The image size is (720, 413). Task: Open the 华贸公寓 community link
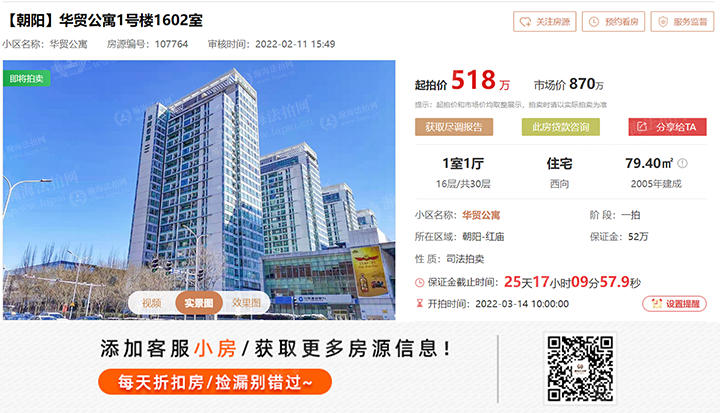[x=481, y=215]
